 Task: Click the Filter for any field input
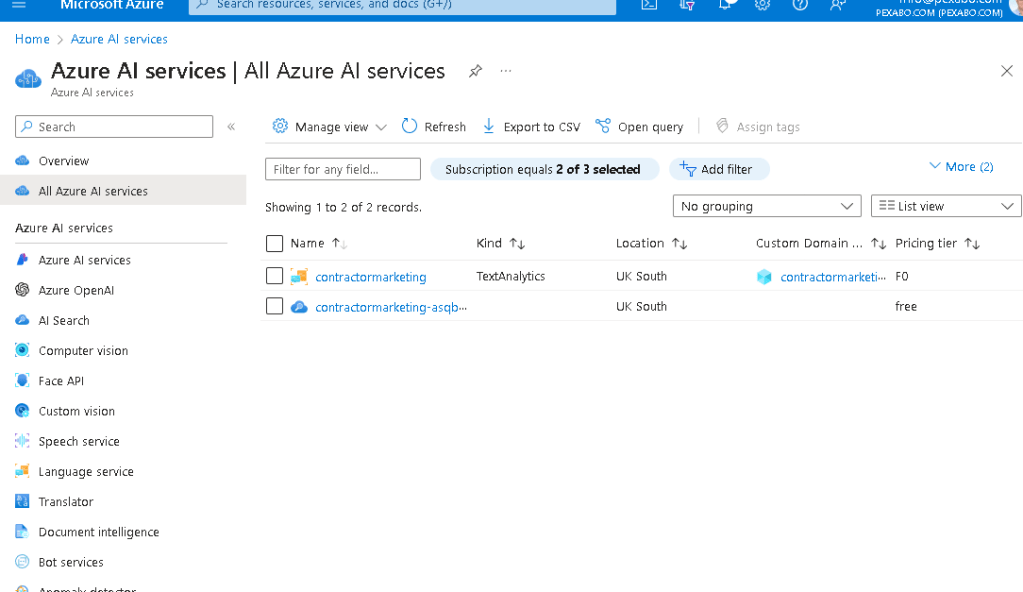(343, 169)
